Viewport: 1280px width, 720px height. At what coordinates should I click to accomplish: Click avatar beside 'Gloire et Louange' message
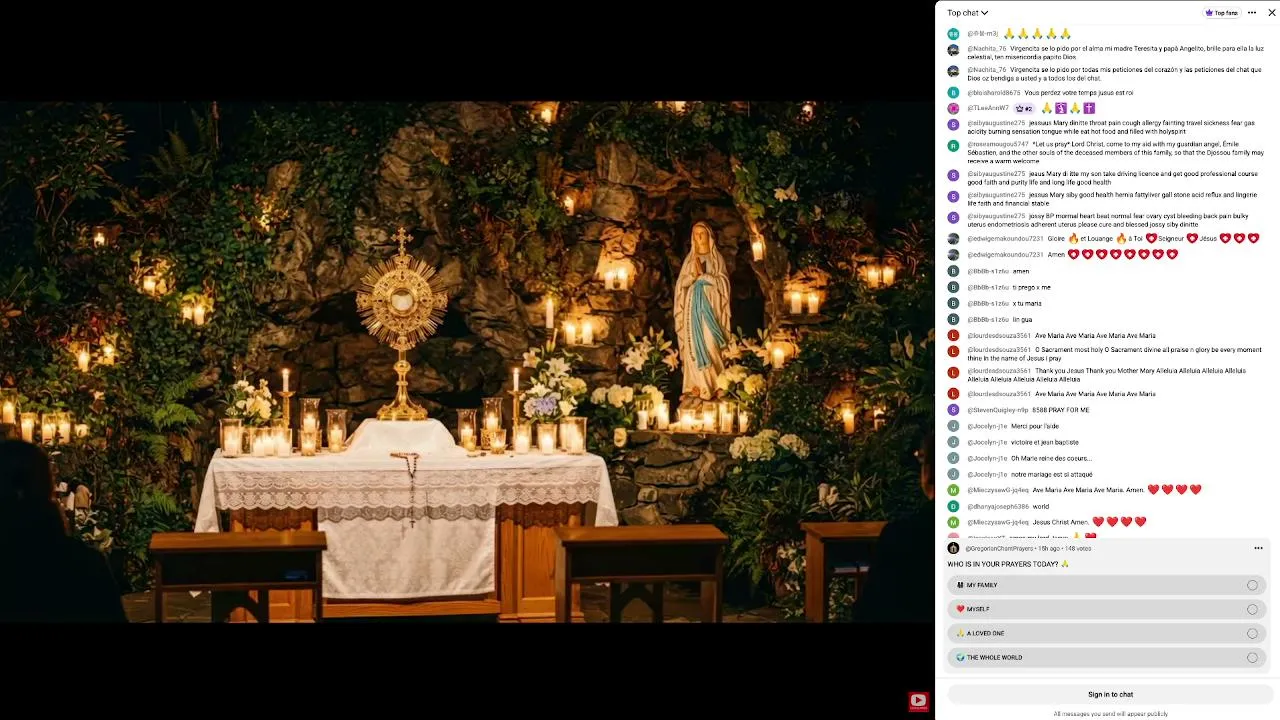point(953,239)
